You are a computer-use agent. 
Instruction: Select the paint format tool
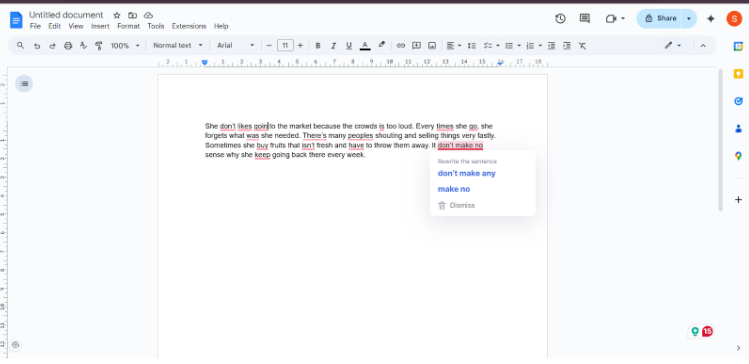[99, 46]
